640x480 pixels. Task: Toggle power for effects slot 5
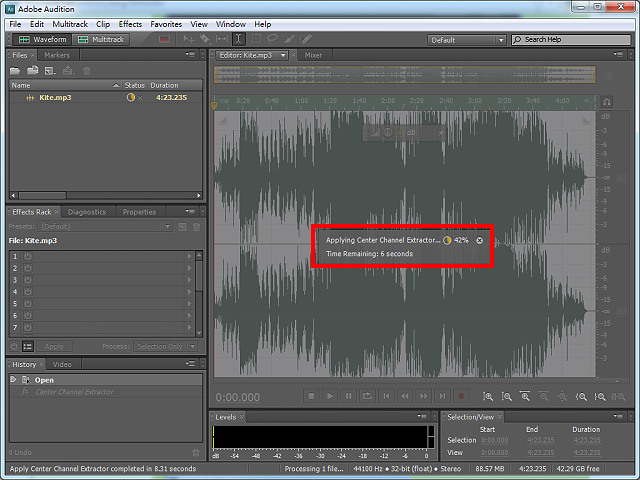[27, 304]
